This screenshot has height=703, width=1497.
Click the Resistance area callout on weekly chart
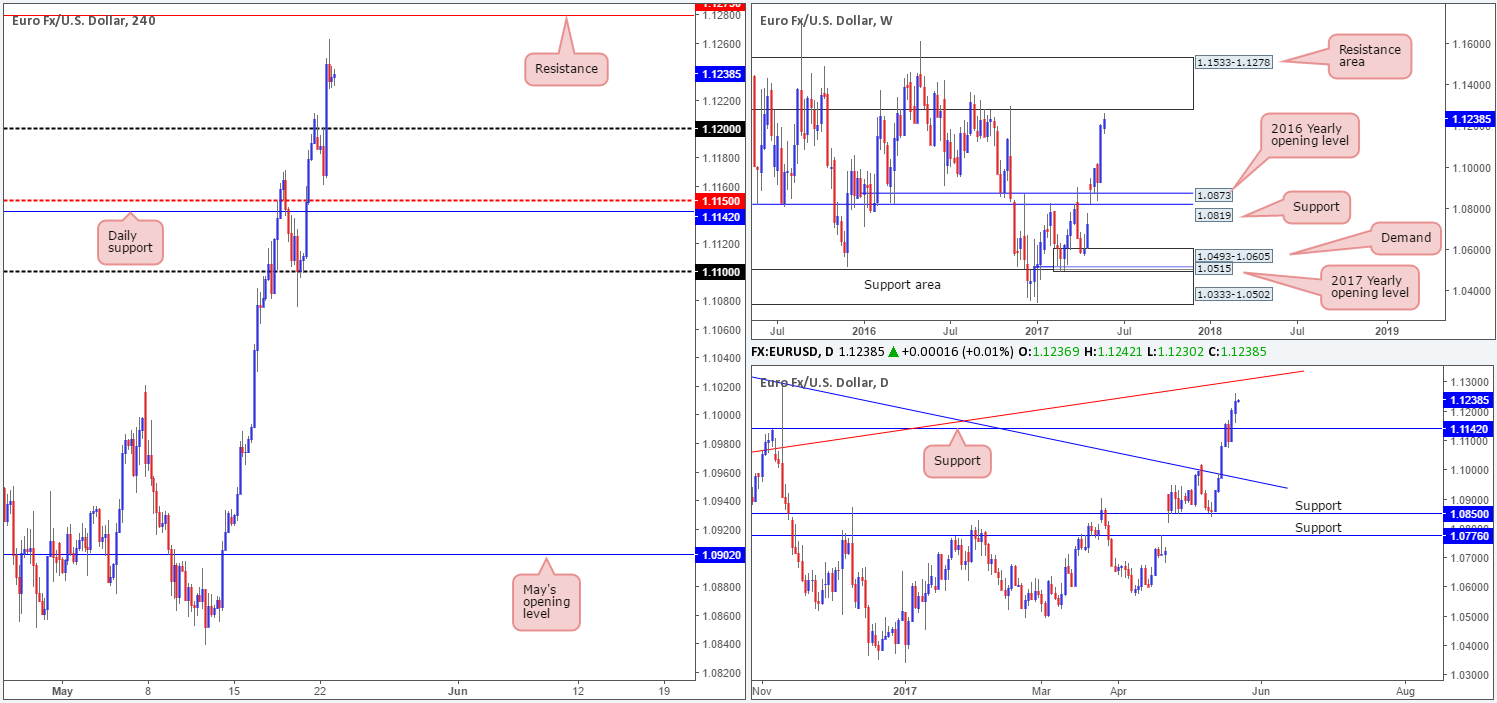pos(1369,56)
